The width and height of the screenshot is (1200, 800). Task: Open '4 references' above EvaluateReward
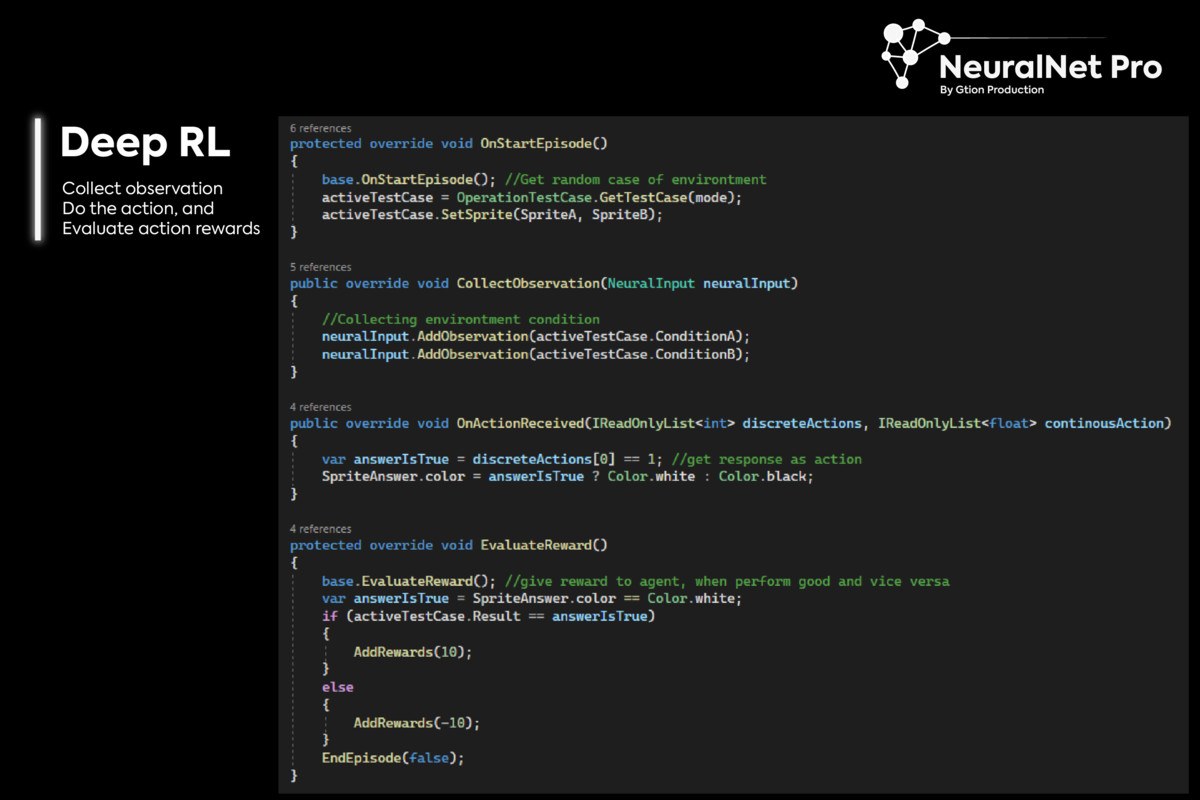pos(320,528)
